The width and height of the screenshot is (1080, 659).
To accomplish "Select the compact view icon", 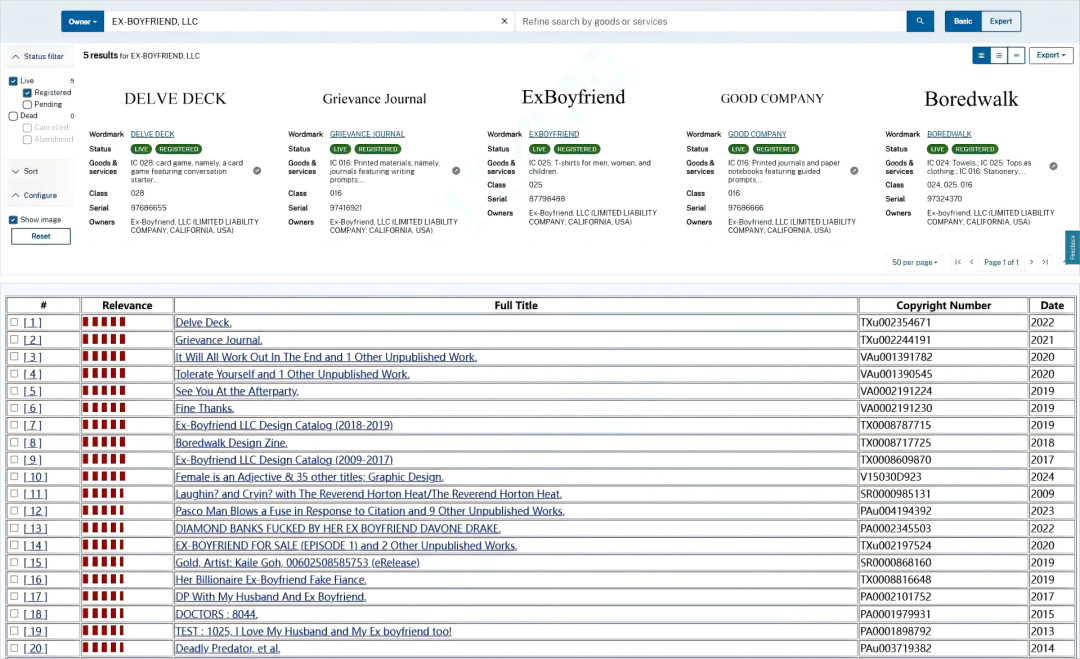I will 1016,56.
